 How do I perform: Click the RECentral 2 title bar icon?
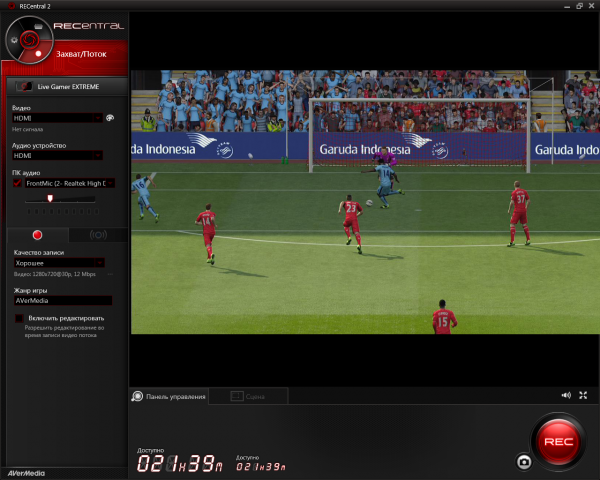[x=11, y=6]
